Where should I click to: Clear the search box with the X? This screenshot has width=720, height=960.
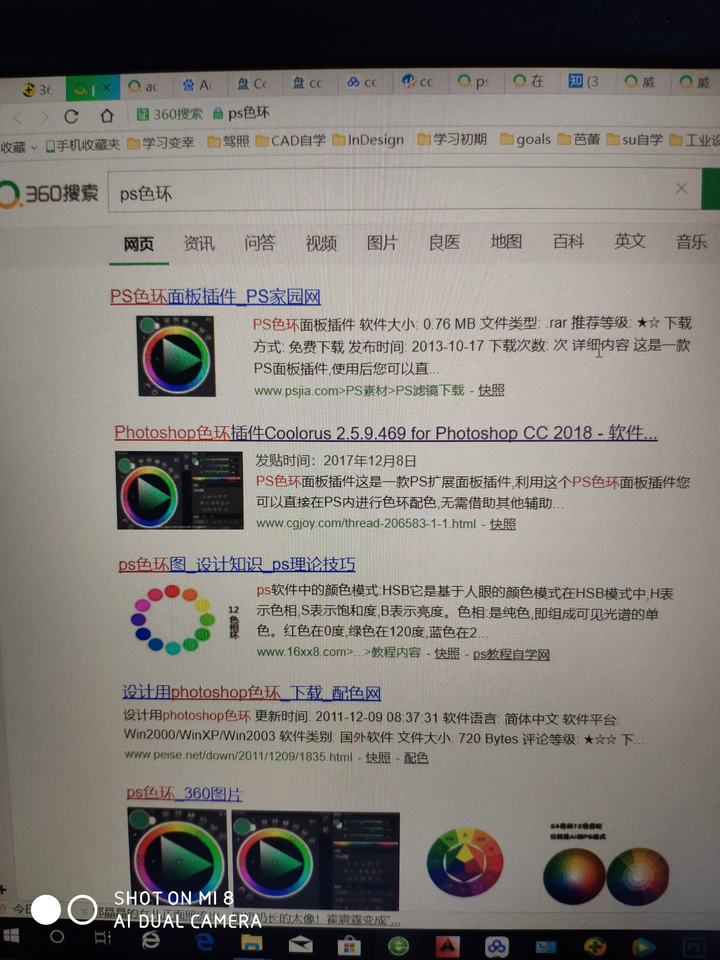coord(681,189)
